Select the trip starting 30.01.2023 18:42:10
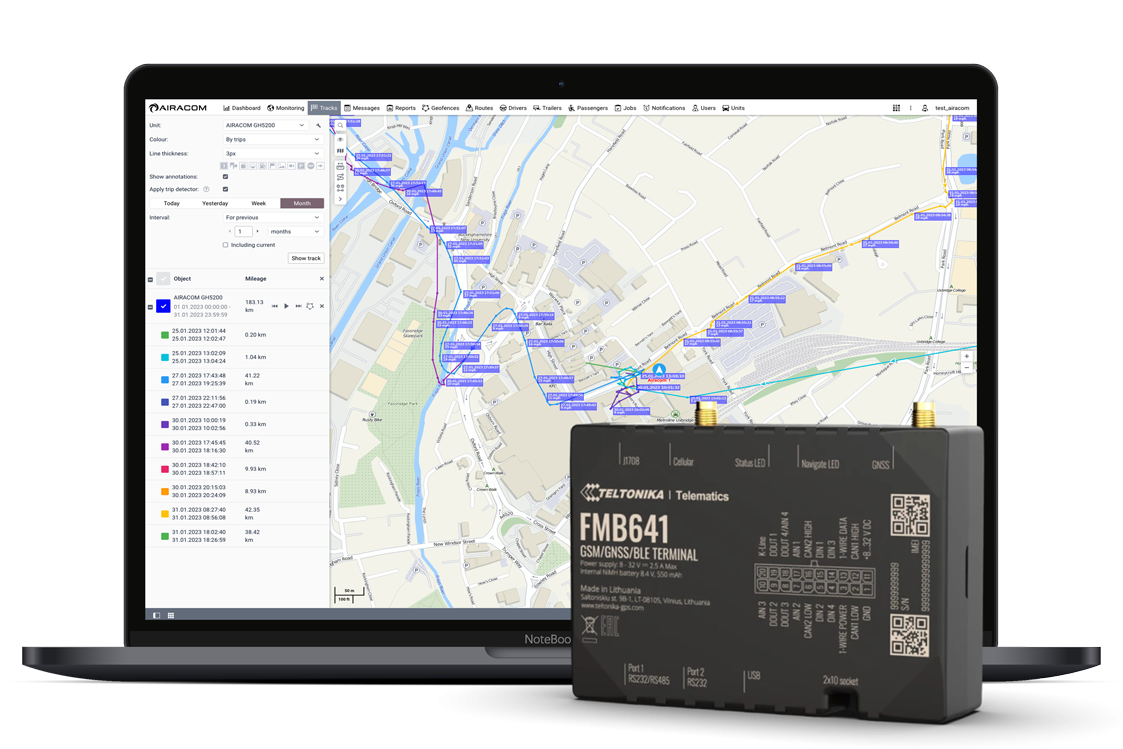Image resolution: width=1123 pixels, height=749 pixels. 237,469
